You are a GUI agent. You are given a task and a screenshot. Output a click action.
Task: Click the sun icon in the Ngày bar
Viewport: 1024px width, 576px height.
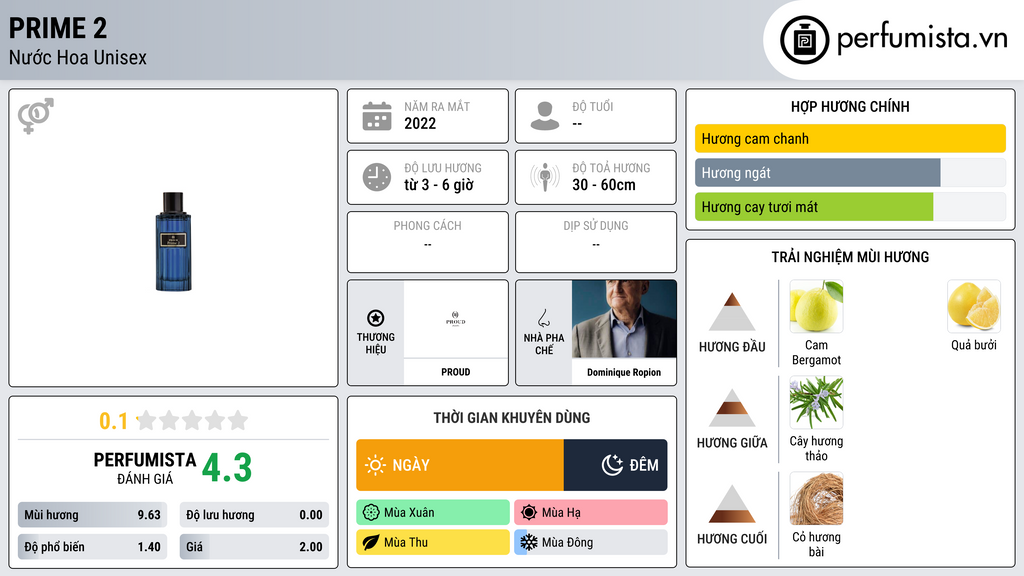[375, 465]
